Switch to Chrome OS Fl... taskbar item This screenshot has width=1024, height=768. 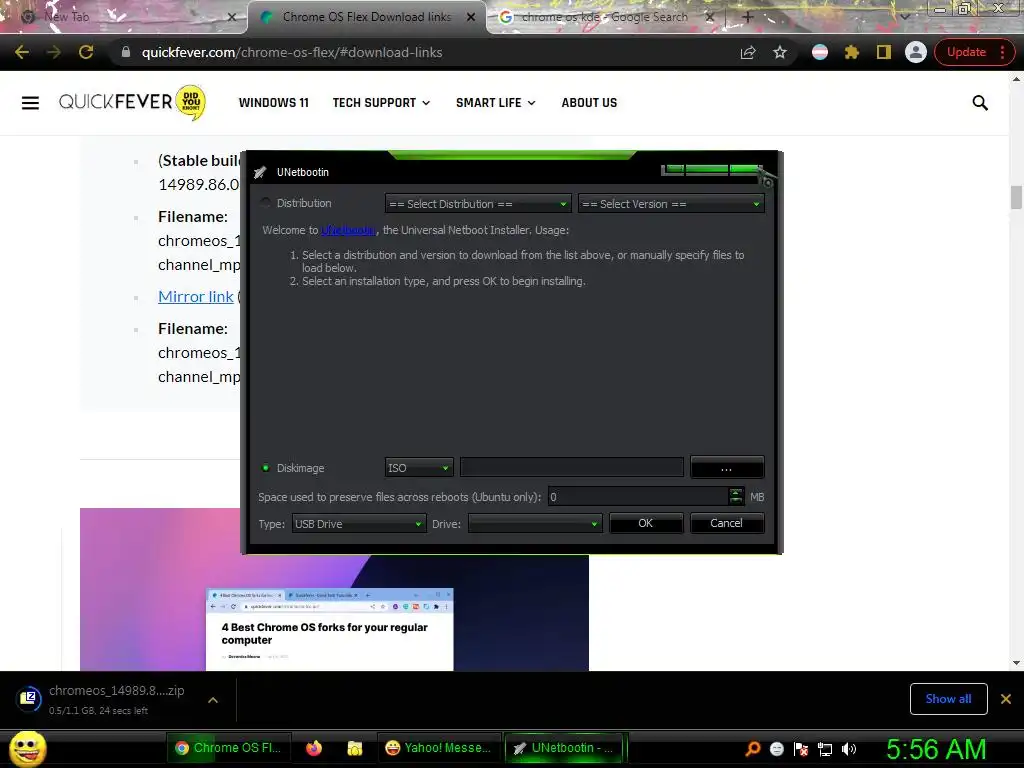(228, 748)
